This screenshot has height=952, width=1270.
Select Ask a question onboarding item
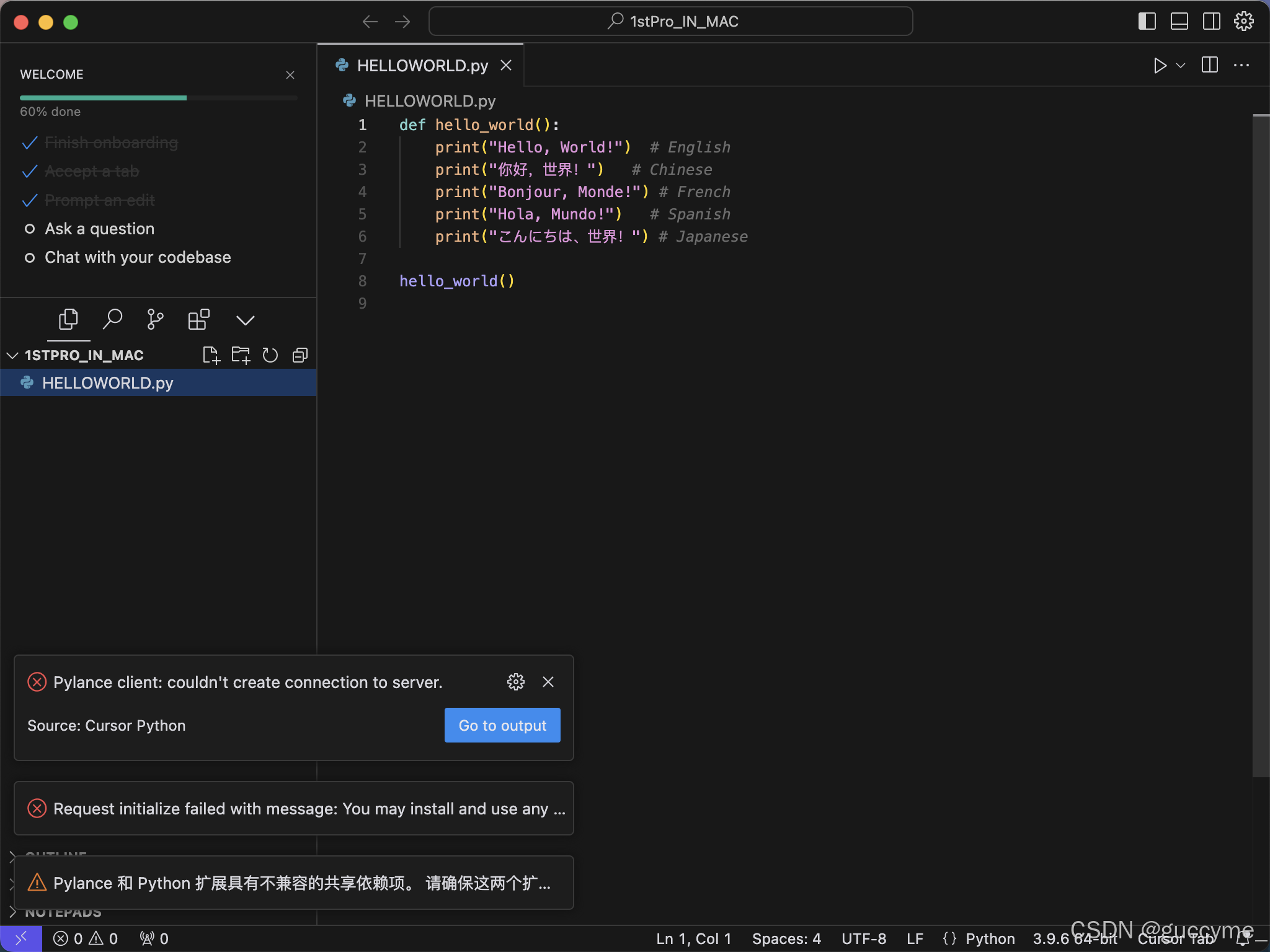(99, 229)
